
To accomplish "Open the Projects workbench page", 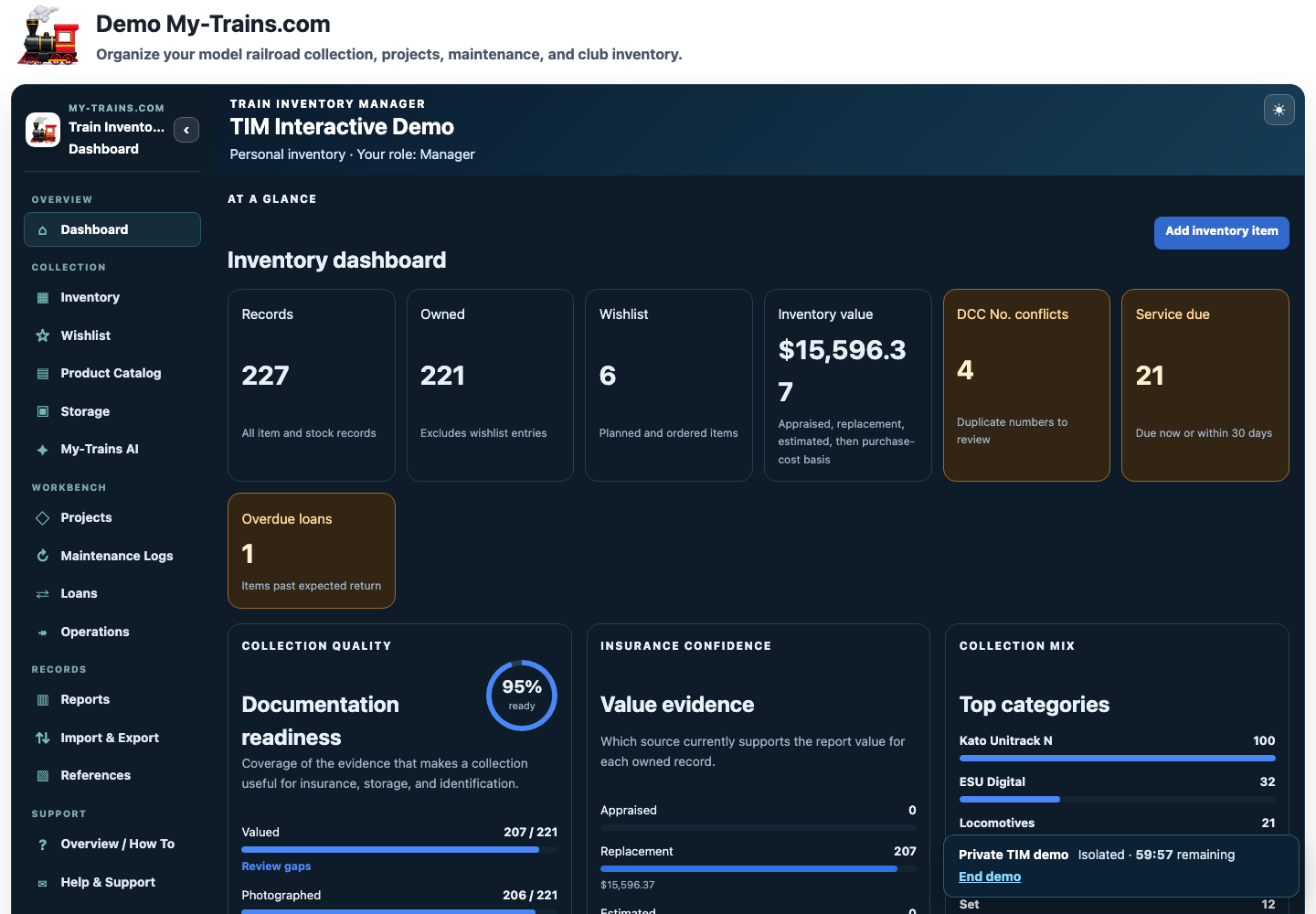I will pos(112,517).
